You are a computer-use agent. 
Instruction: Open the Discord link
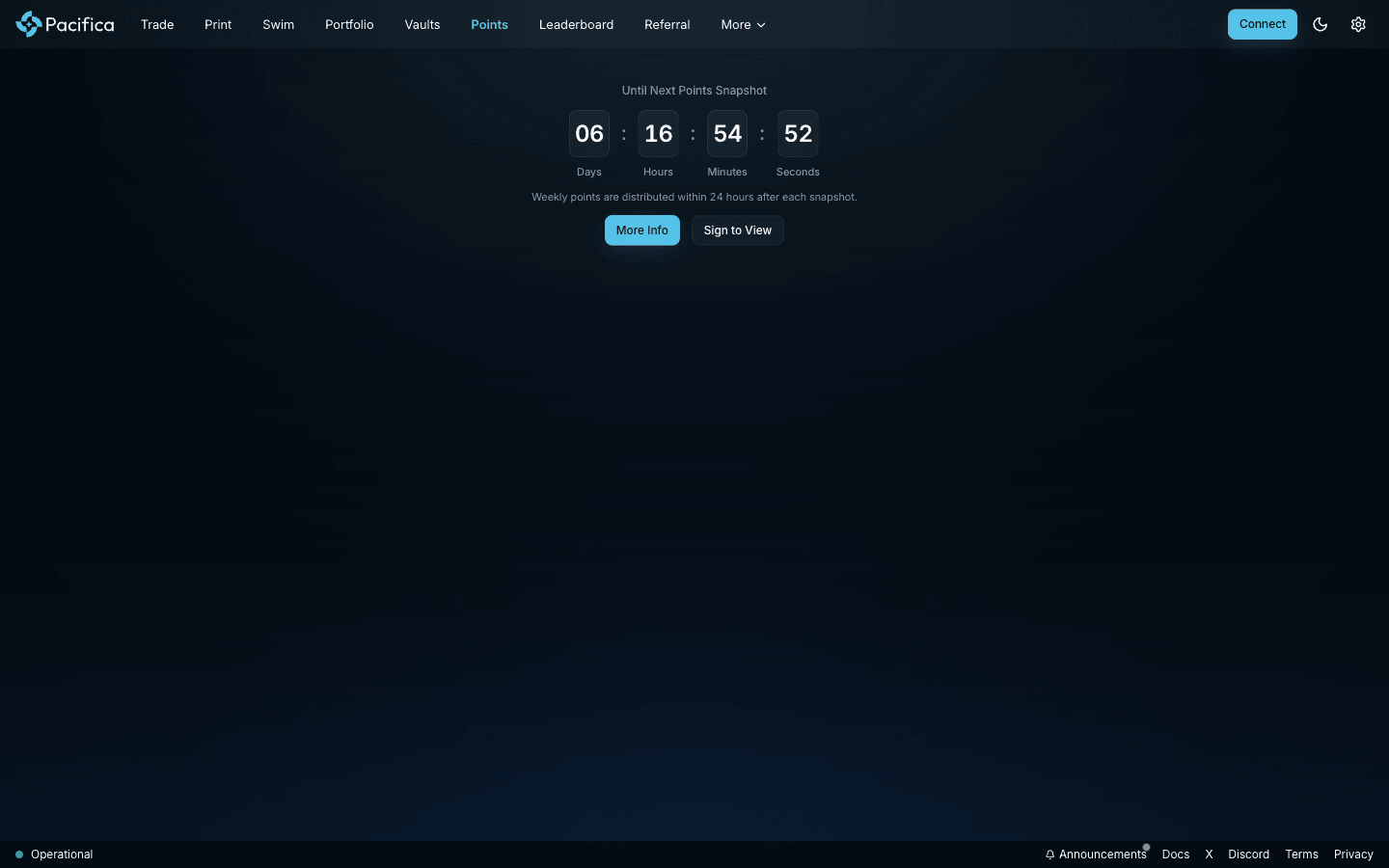point(1249,854)
